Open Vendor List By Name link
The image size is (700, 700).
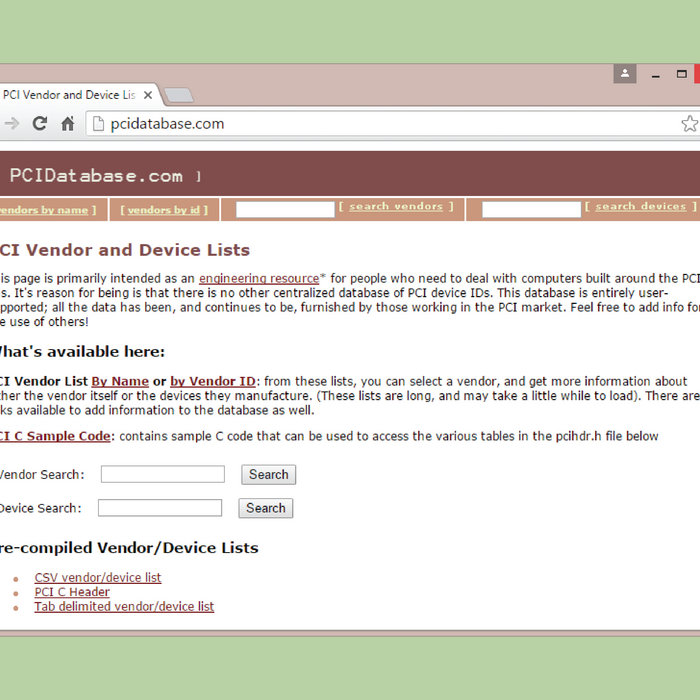[x=120, y=381]
